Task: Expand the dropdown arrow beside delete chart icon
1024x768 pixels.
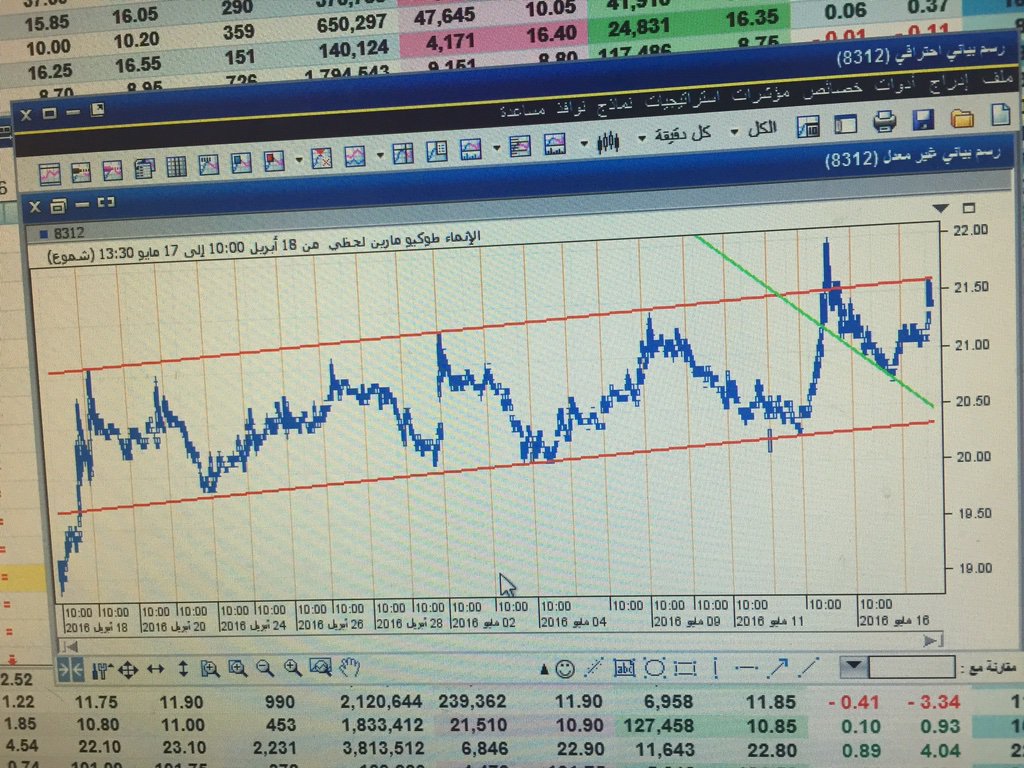Action: (x=298, y=159)
